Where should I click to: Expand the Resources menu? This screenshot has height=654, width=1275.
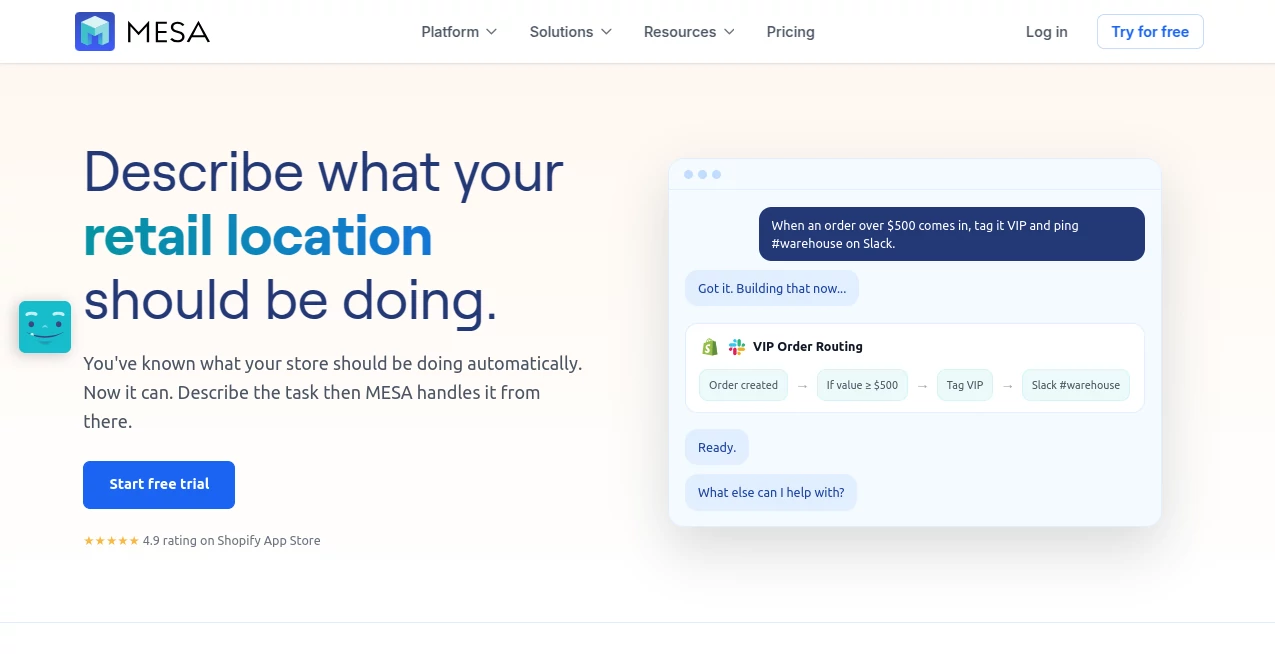(689, 32)
